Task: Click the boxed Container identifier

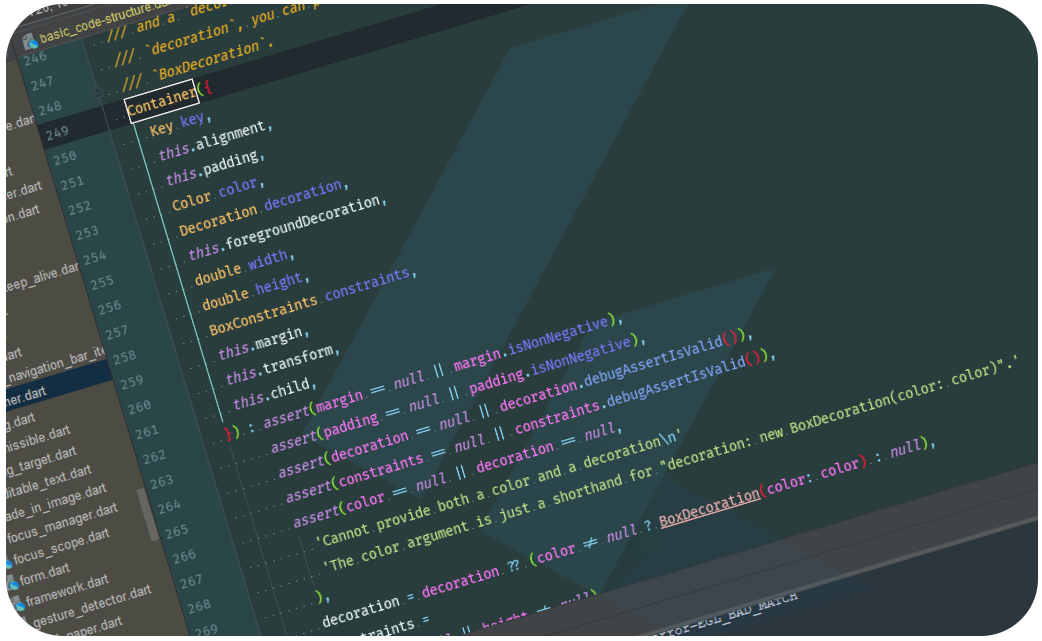Action: pyautogui.click(x=161, y=100)
